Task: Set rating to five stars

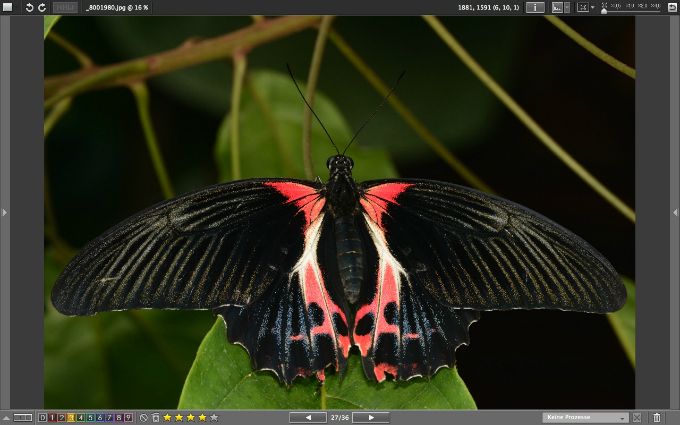Action: [214, 418]
